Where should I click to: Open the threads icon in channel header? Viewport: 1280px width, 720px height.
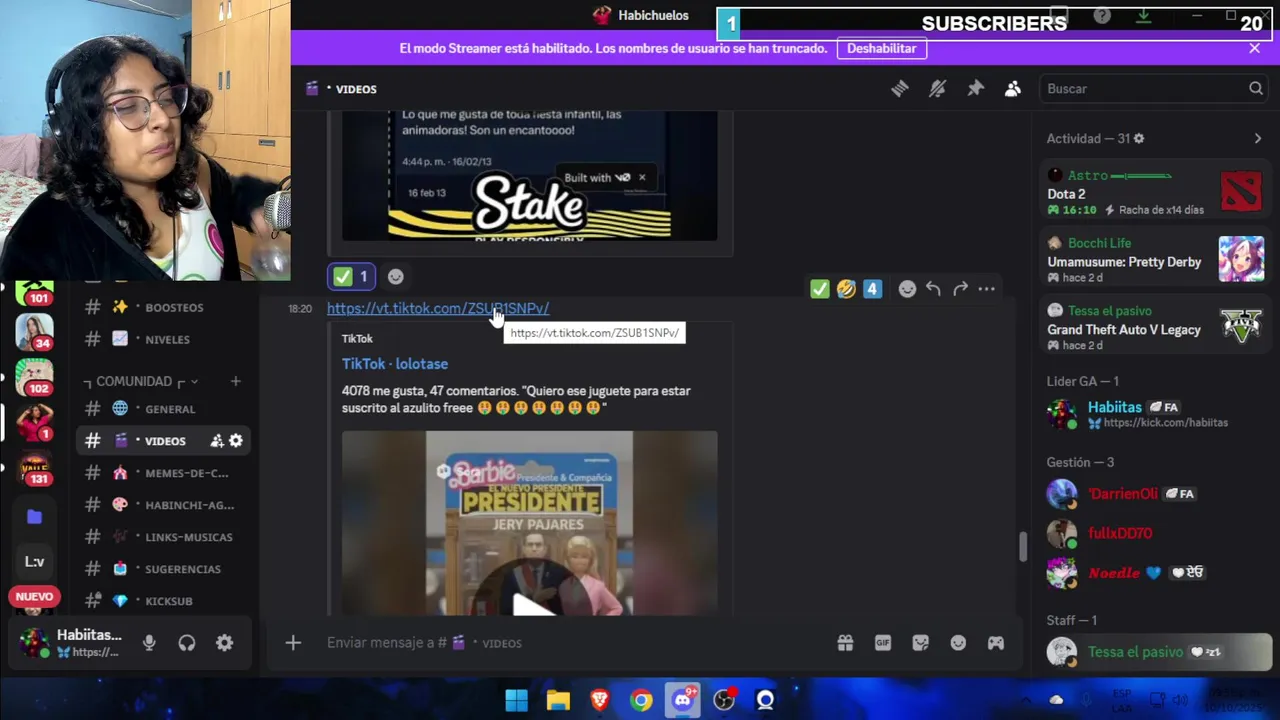[900, 89]
